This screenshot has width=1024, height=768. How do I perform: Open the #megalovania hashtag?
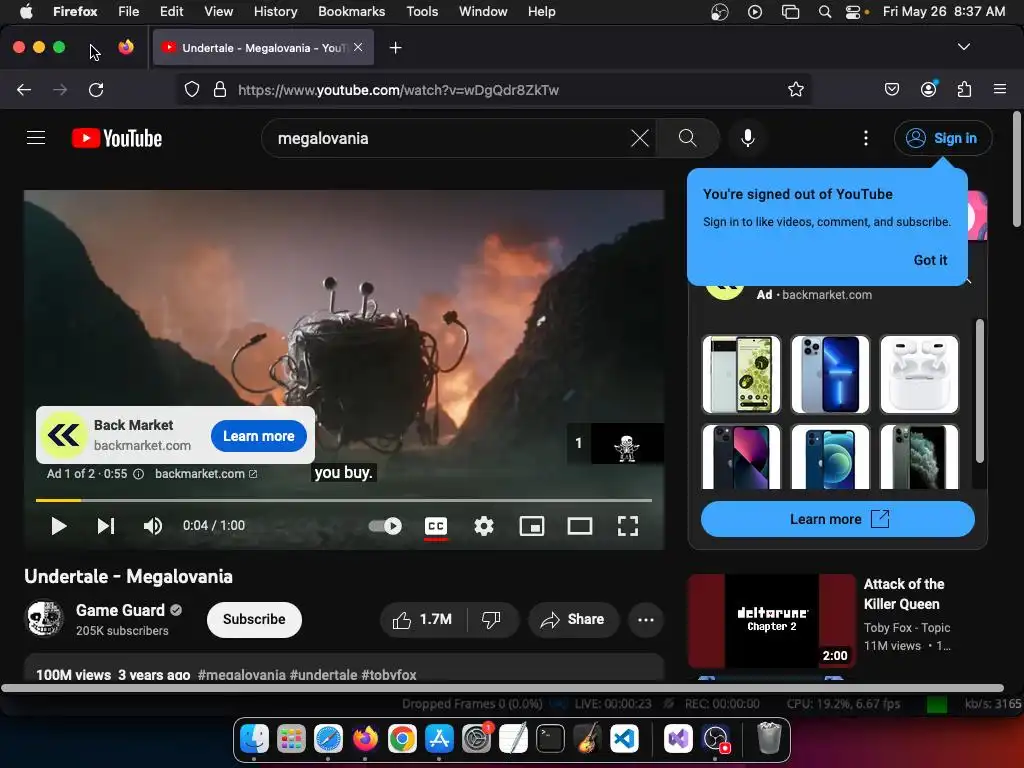click(242, 675)
